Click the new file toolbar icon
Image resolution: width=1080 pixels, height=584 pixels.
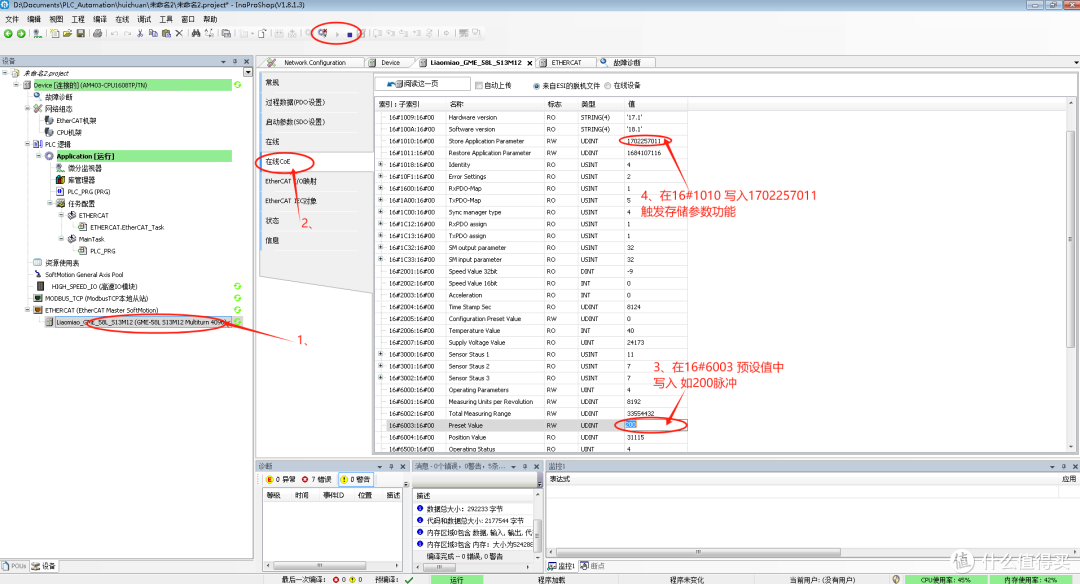click(55, 33)
